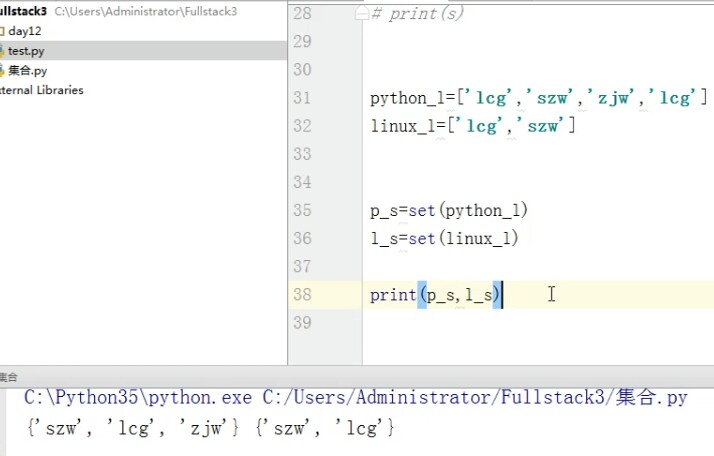Click l_s=set(linux_l) code line

(444, 238)
